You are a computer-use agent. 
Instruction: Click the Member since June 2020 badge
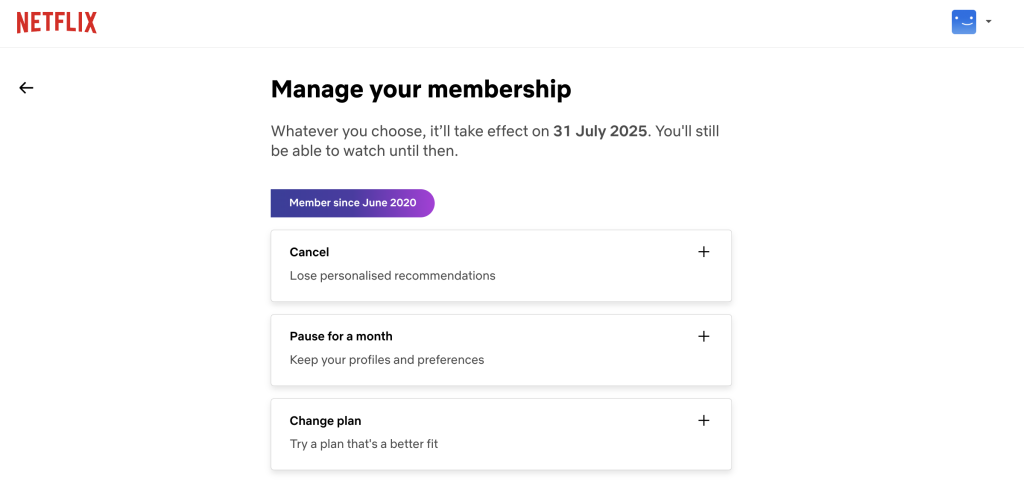coord(353,203)
